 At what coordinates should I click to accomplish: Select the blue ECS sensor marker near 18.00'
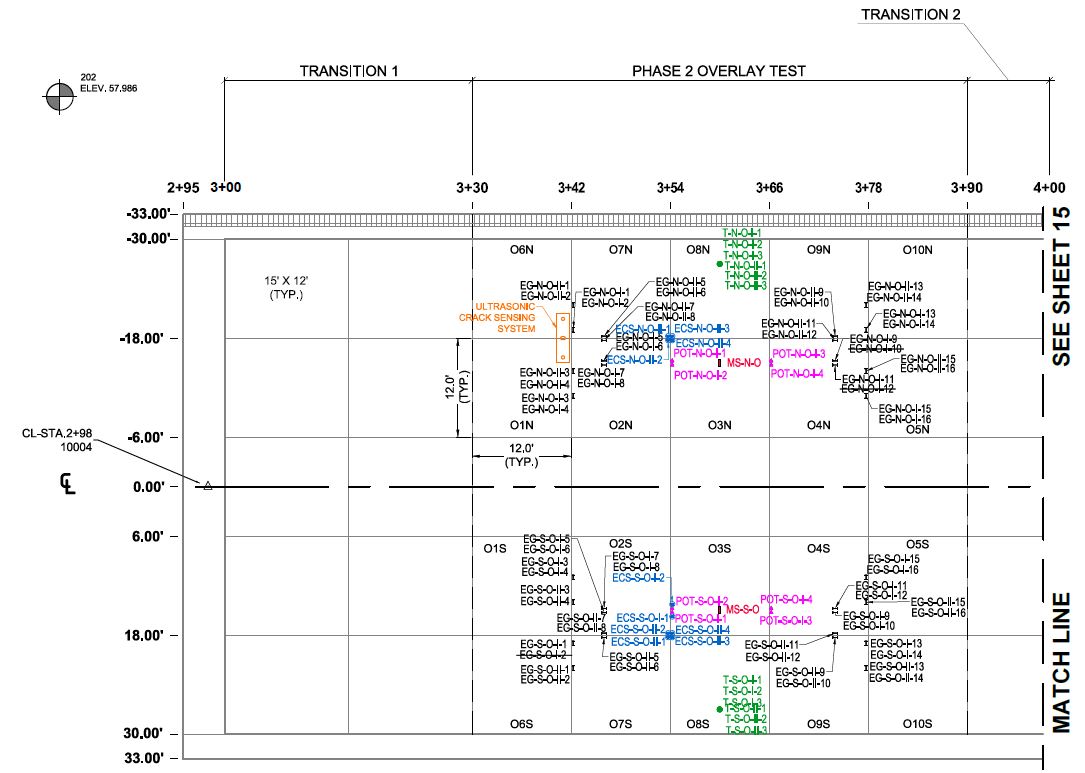(669, 634)
